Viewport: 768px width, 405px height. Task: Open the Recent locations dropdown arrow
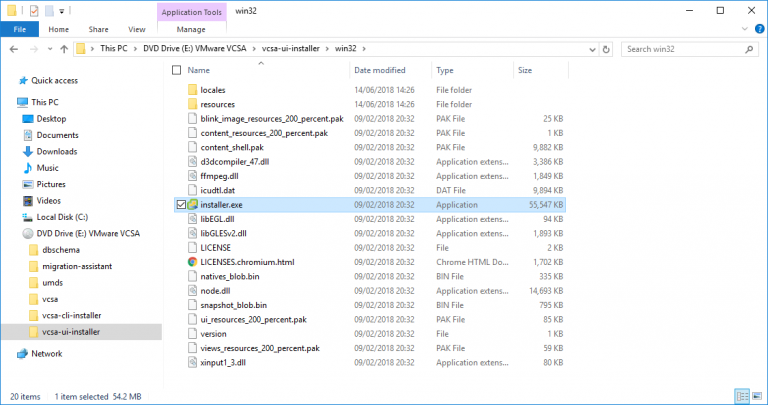50,49
